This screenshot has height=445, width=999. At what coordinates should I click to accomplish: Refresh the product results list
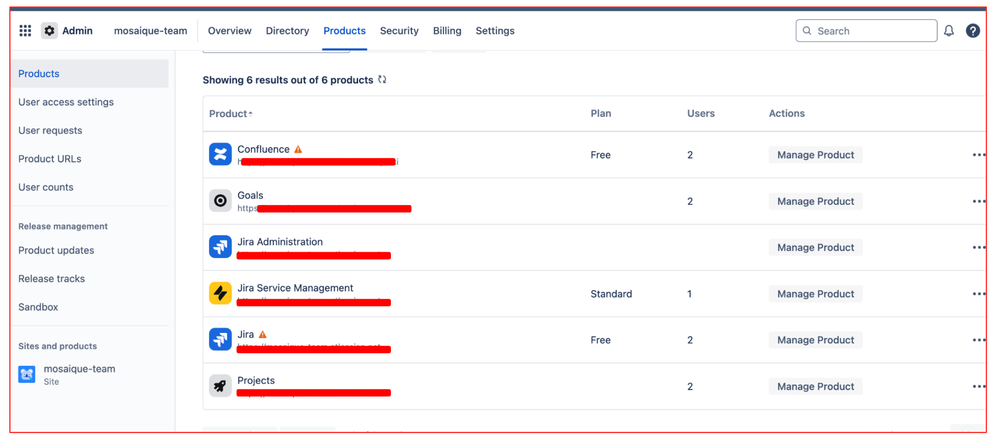pyautogui.click(x=382, y=80)
